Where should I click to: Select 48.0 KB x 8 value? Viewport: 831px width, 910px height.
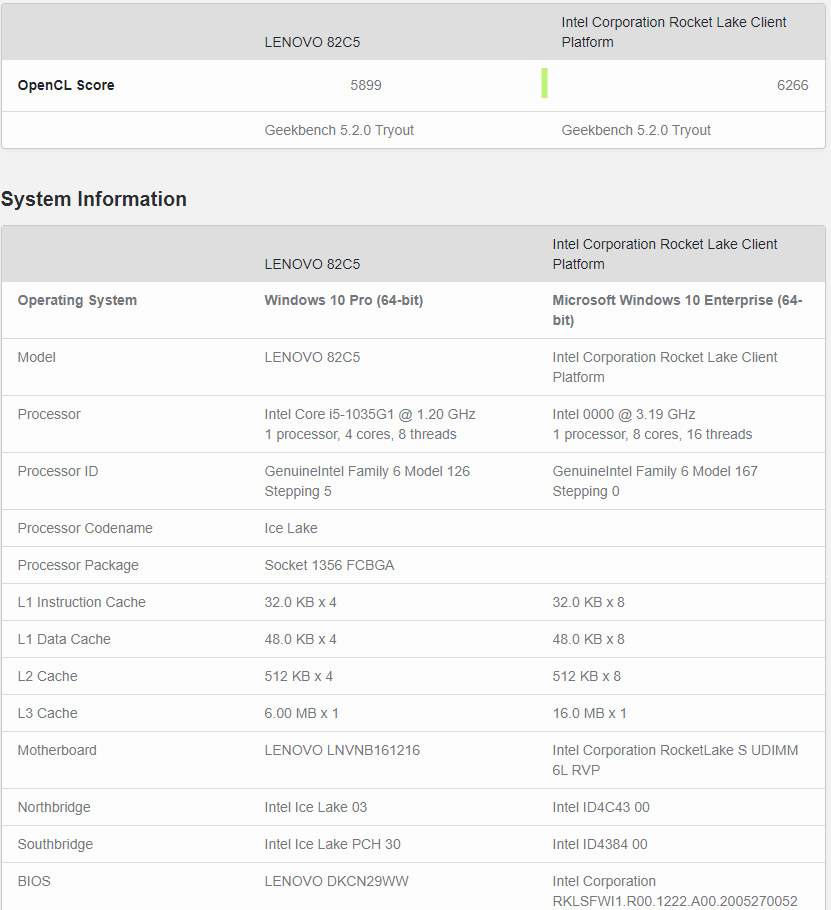[588, 640]
